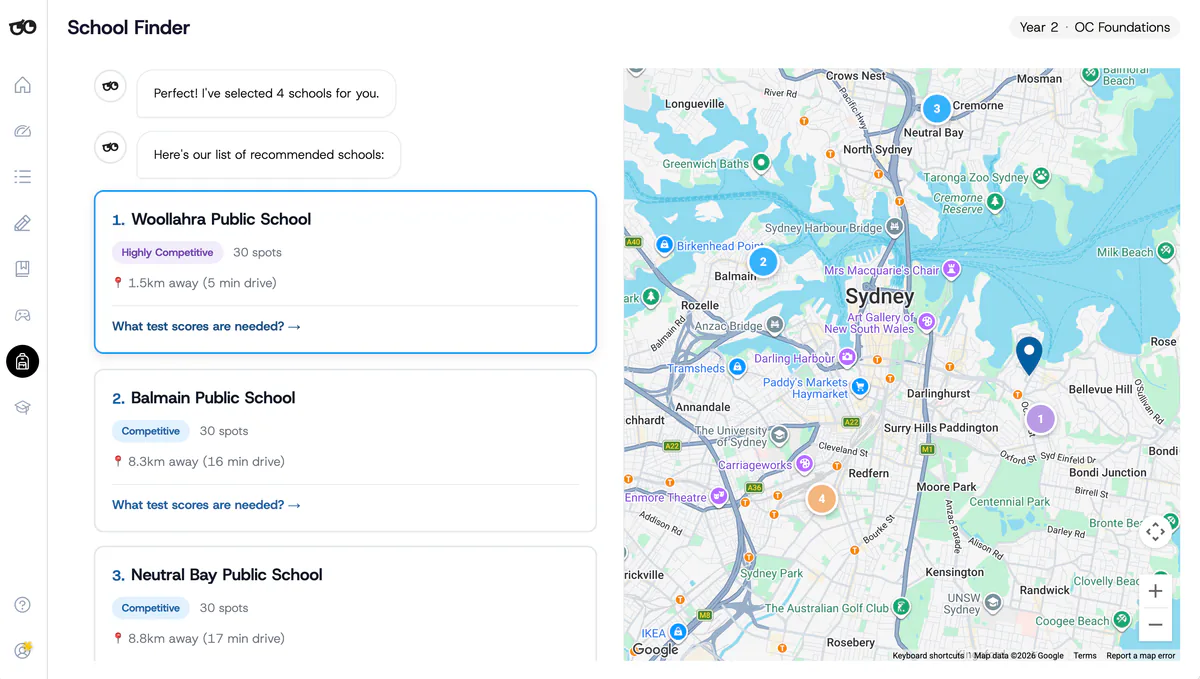Click the 8.8km away (17 min drive) text
Screen dimensions: 1200x679
(206, 639)
